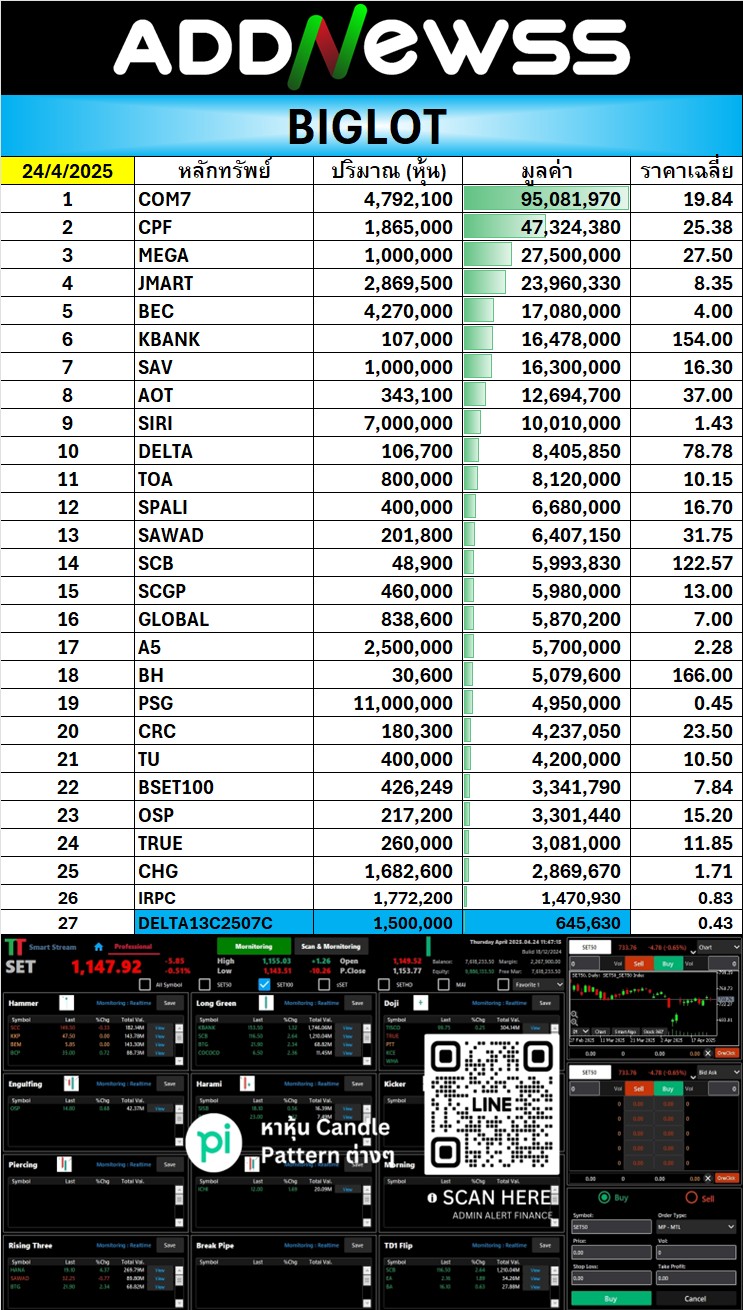Image resolution: width=743 pixels, height=1310 pixels.
Task: Save the Long Green pattern scan
Action: [357, 1002]
